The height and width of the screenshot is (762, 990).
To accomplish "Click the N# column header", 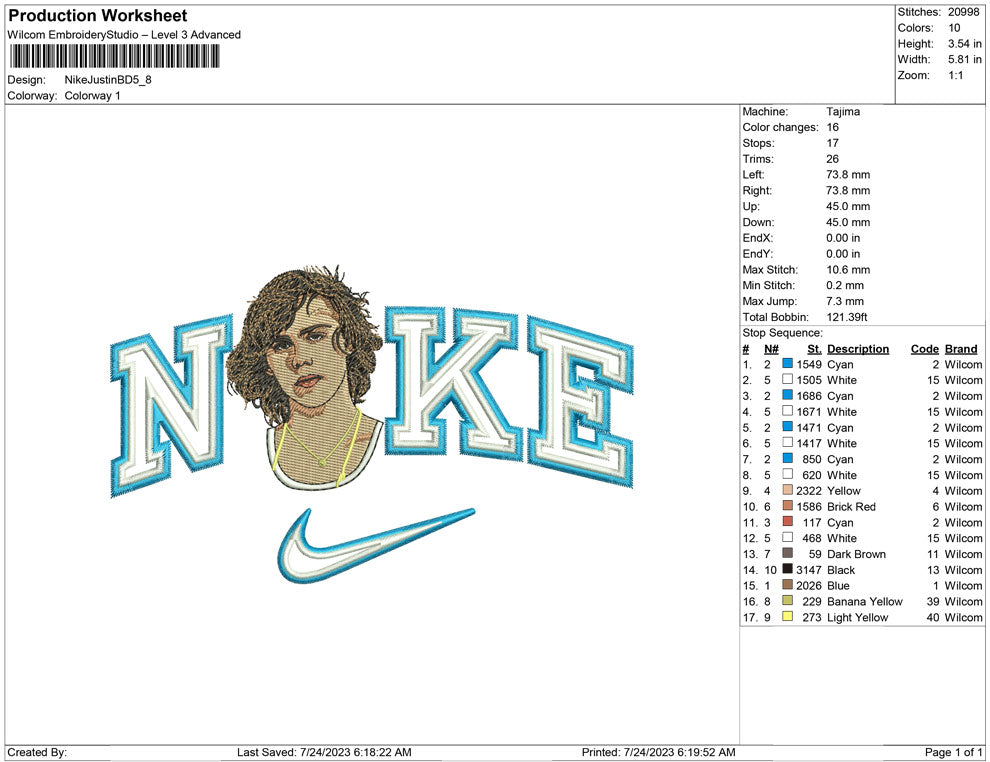I will [x=771, y=349].
